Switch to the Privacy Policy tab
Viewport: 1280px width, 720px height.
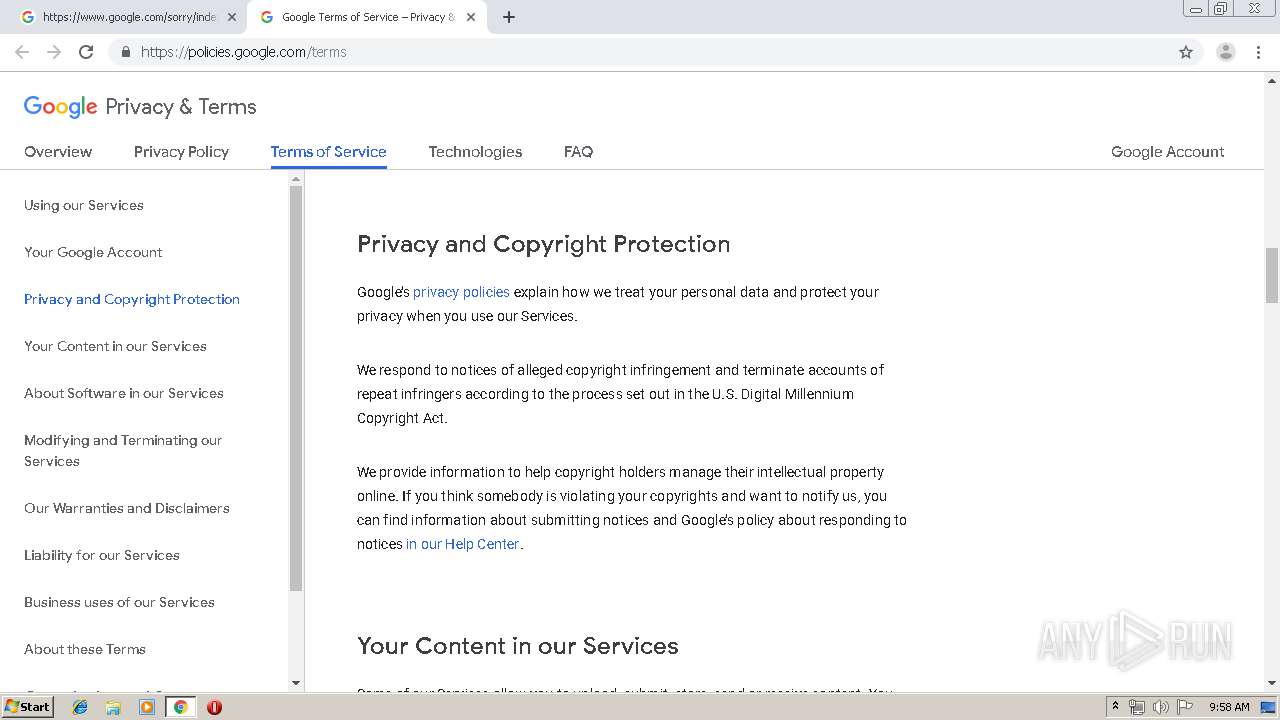[181, 152]
